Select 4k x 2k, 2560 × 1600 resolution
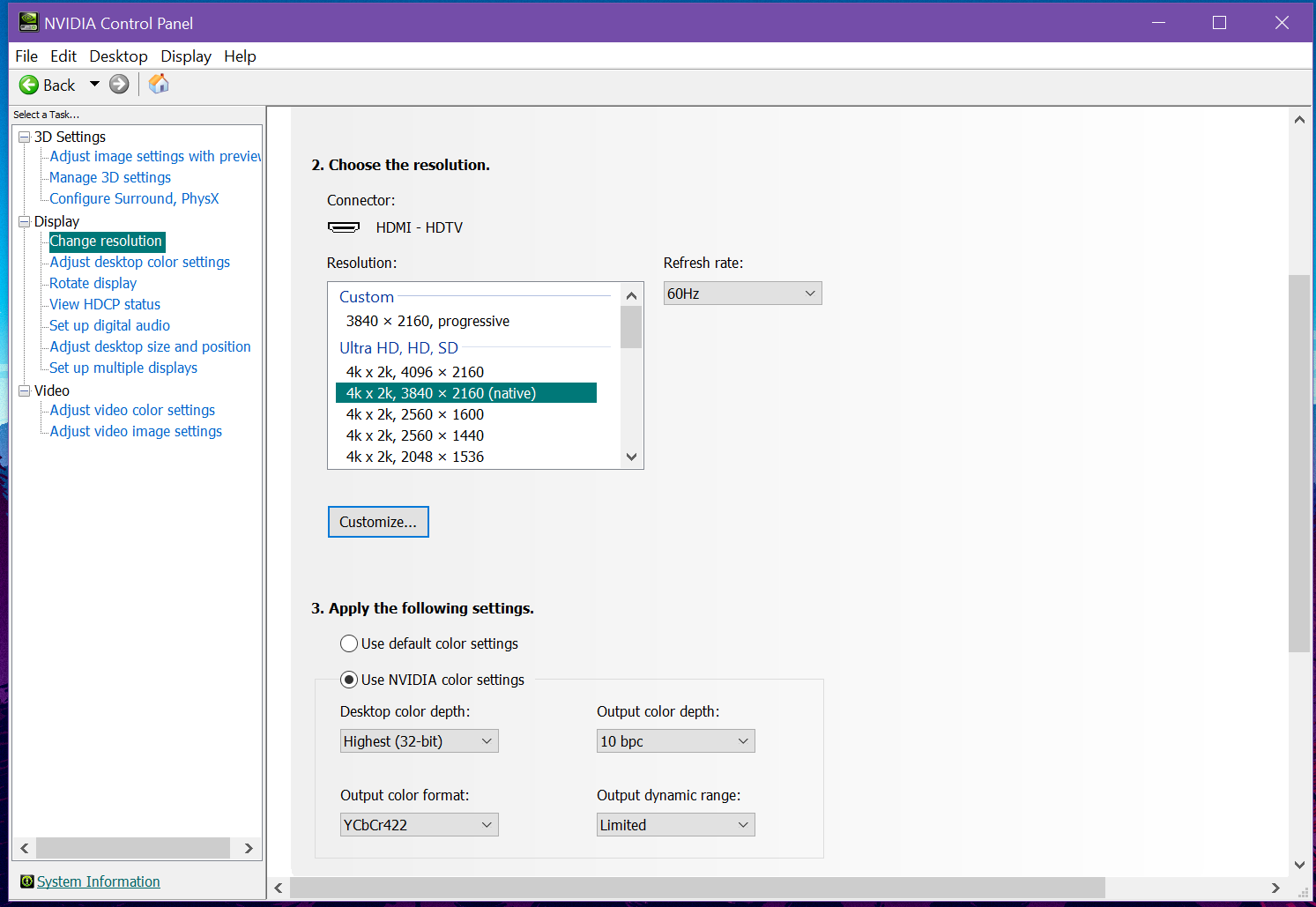 (415, 414)
